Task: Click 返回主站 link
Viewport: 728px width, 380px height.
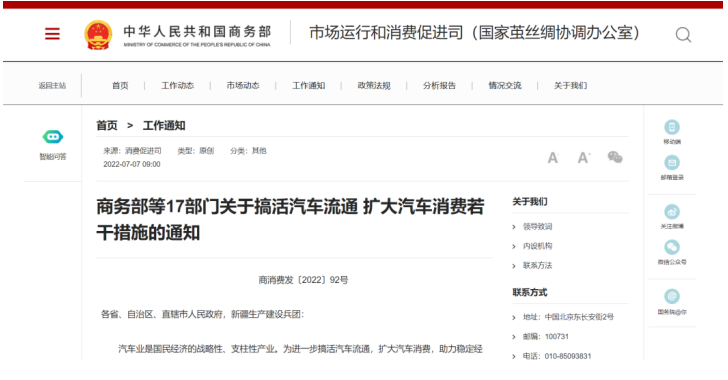Action: coord(52,85)
